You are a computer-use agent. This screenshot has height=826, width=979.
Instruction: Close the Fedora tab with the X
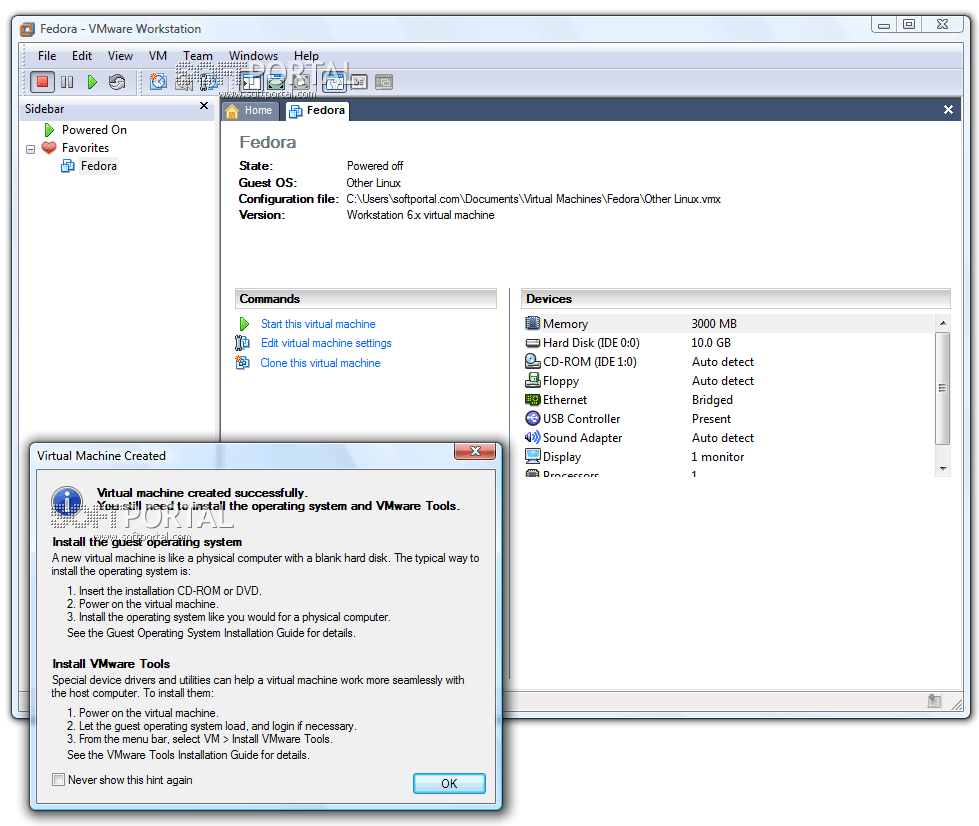[948, 110]
